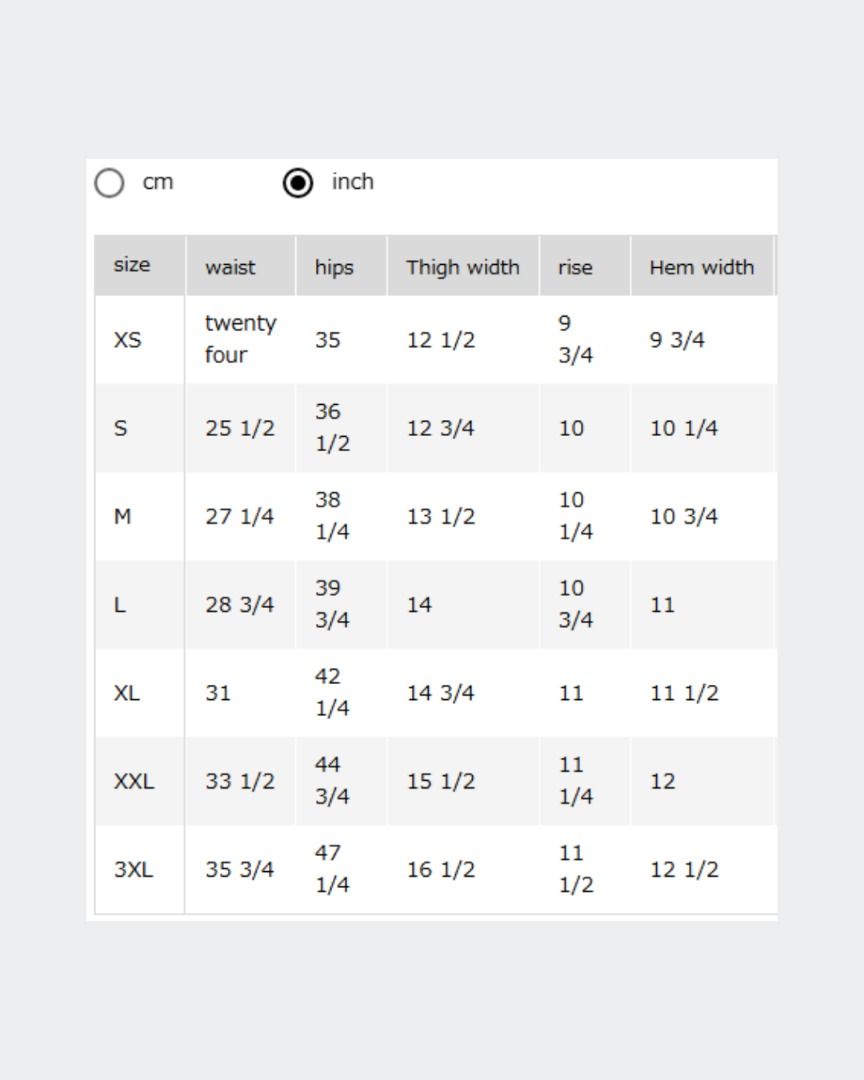Click the '25 1/2' waist value for S
This screenshot has width=864, height=1080.
[x=240, y=428]
